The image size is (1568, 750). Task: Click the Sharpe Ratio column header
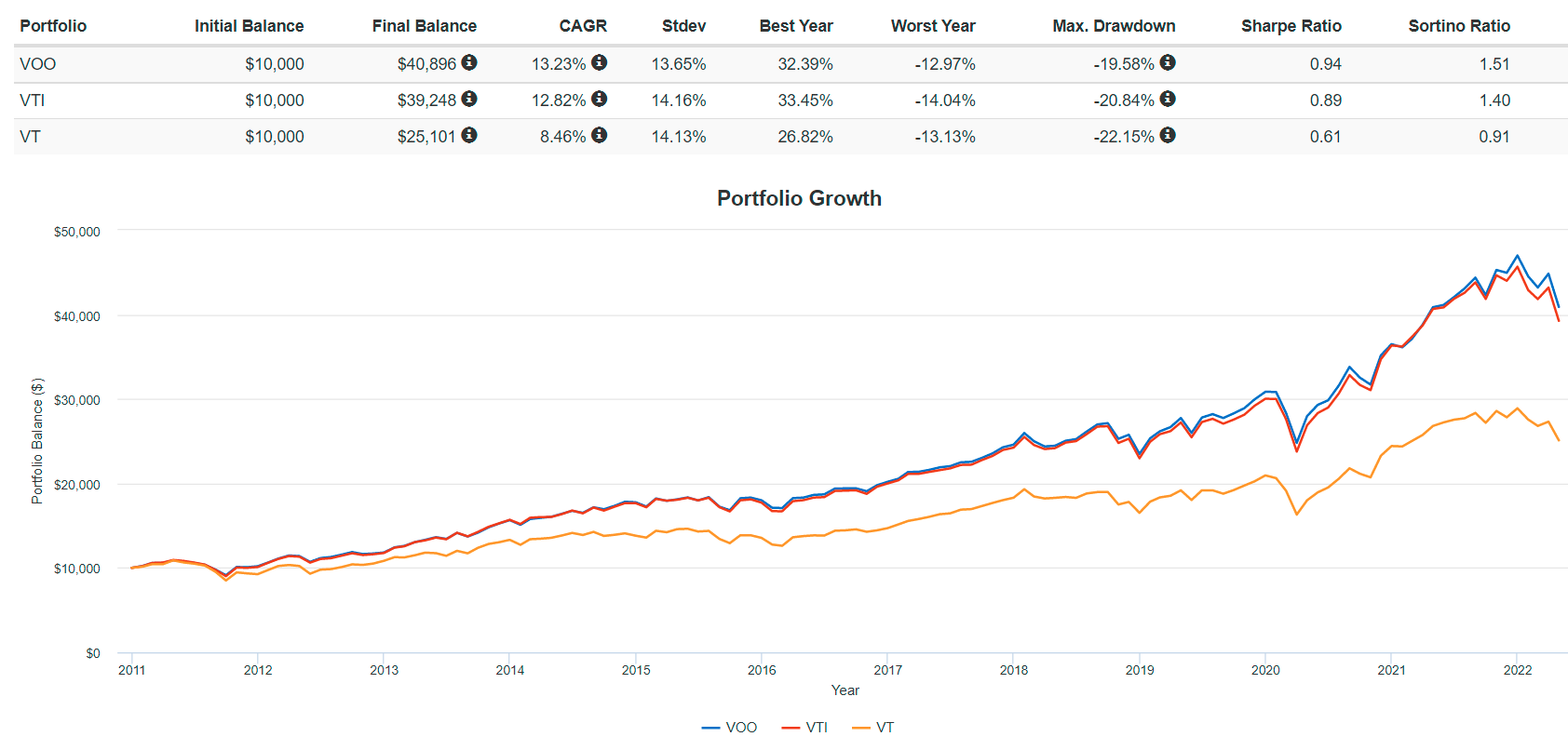[1291, 26]
